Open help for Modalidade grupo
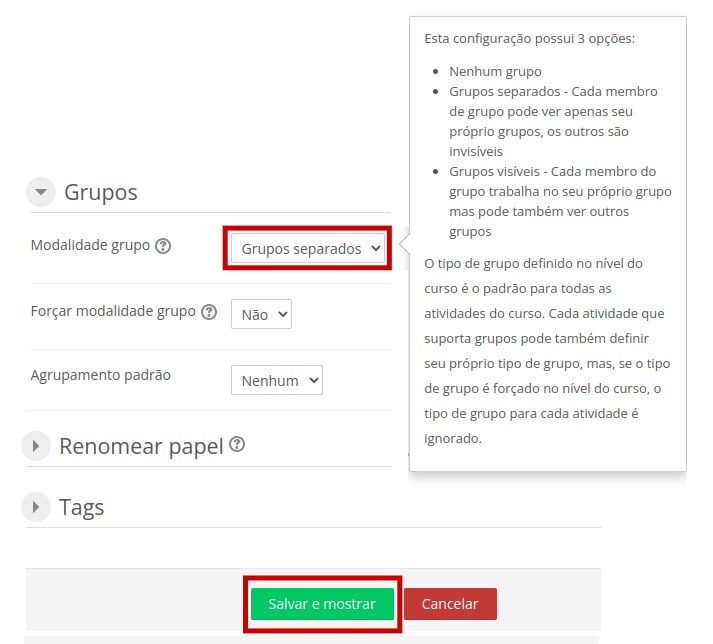The width and height of the screenshot is (713, 644). (x=163, y=246)
